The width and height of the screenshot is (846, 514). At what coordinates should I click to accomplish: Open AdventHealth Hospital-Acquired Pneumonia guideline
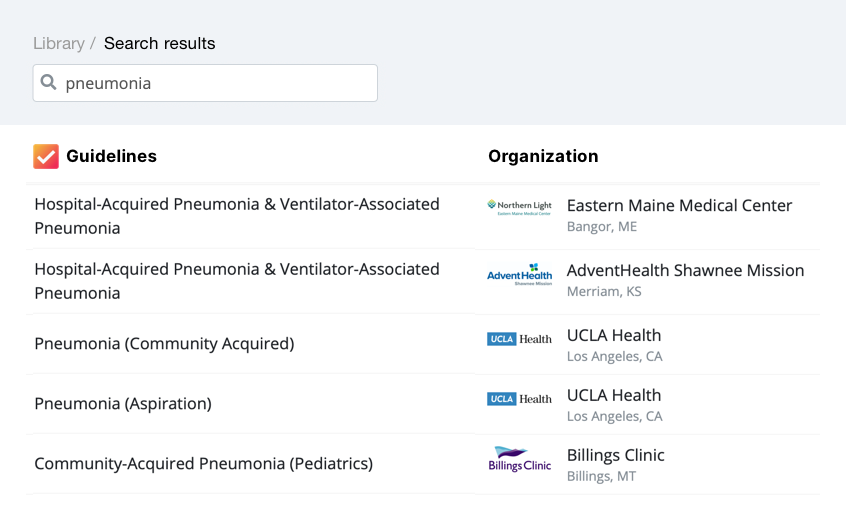tap(237, 281)
